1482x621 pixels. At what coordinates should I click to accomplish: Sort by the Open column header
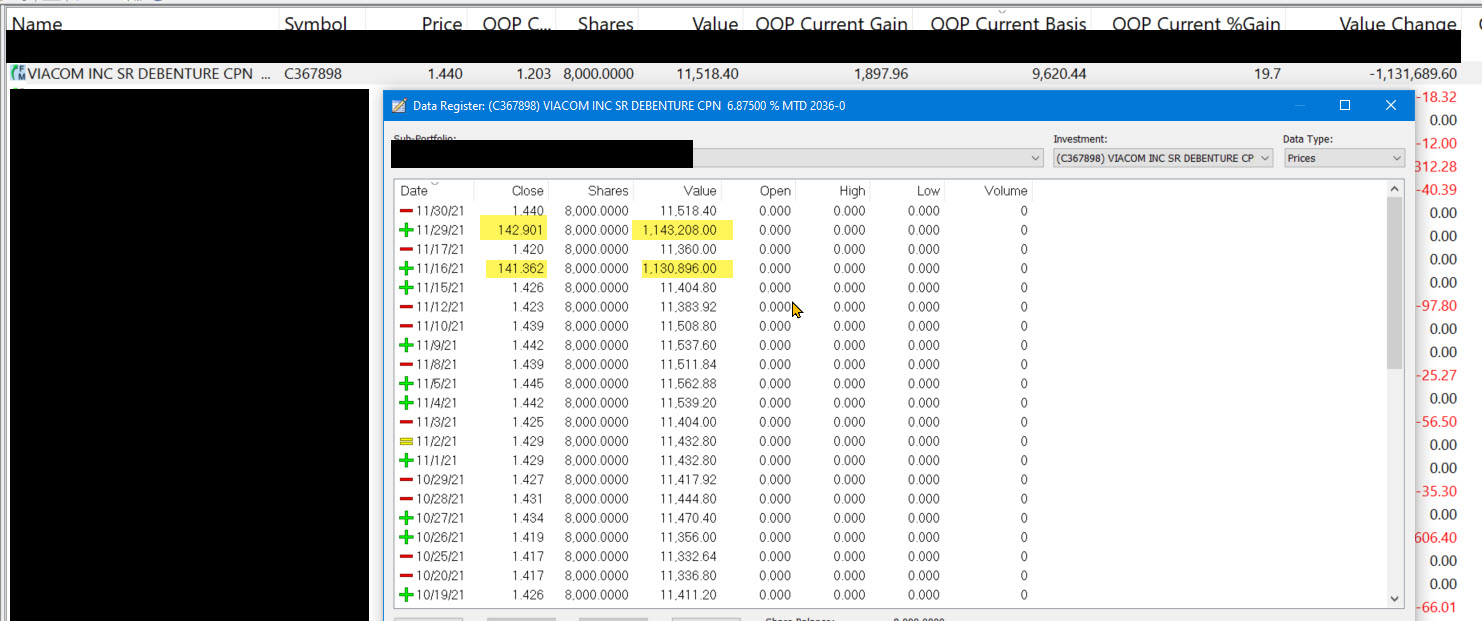click(x=758, y=190)
